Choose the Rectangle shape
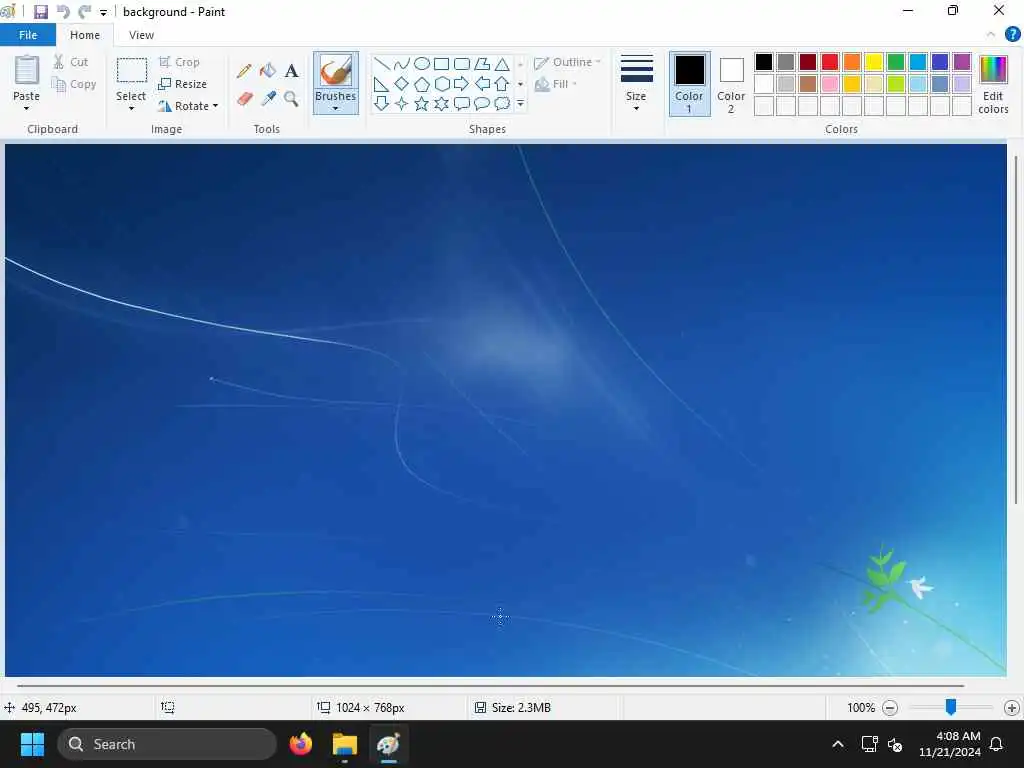Viewport: 1024px width, 768px height. (x=442, y=63)
